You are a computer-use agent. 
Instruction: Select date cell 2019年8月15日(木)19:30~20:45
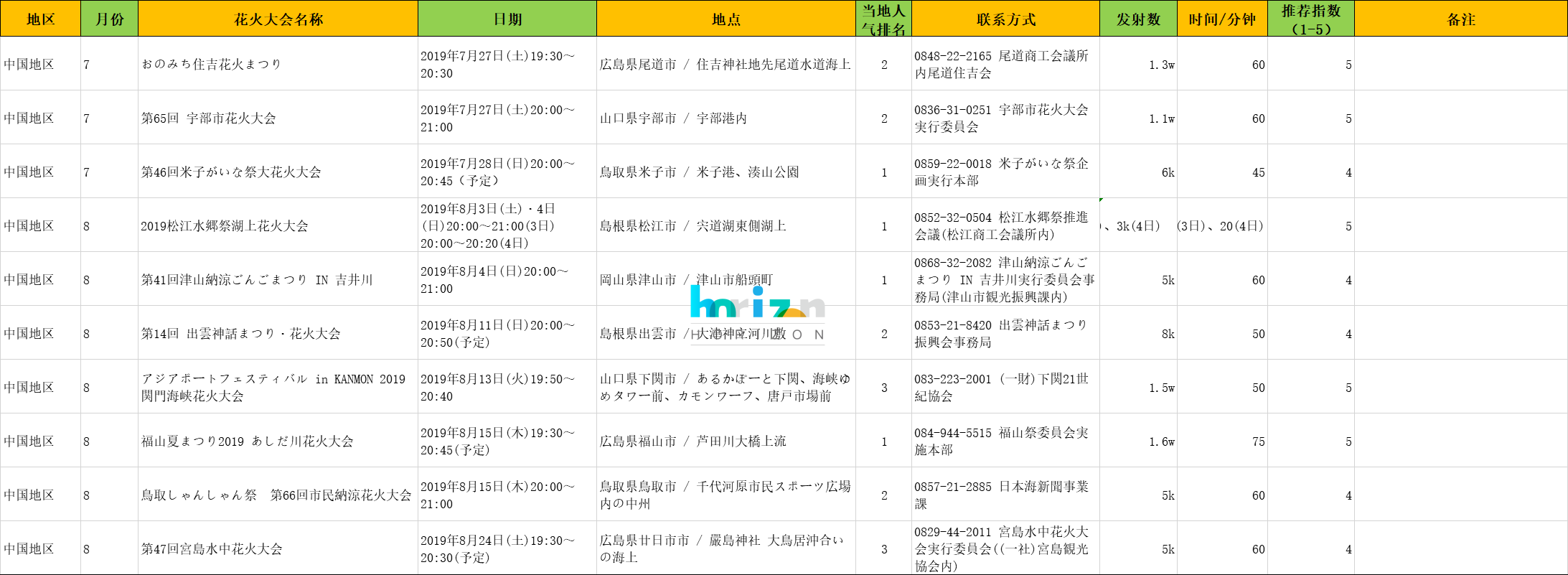(x=507, y=441)
